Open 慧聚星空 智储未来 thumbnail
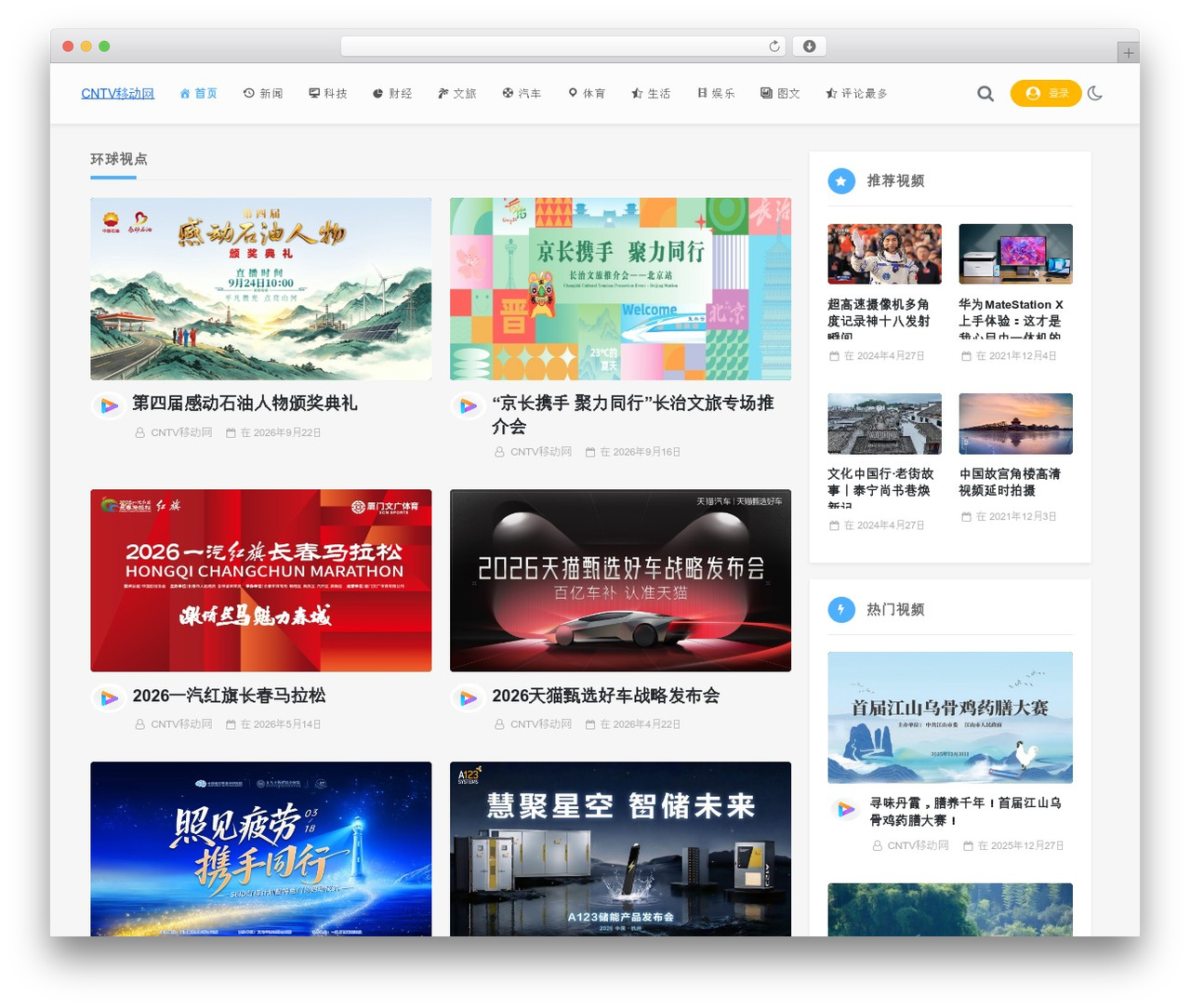The image size is (1190, 1008). click(x=620, y=849)
